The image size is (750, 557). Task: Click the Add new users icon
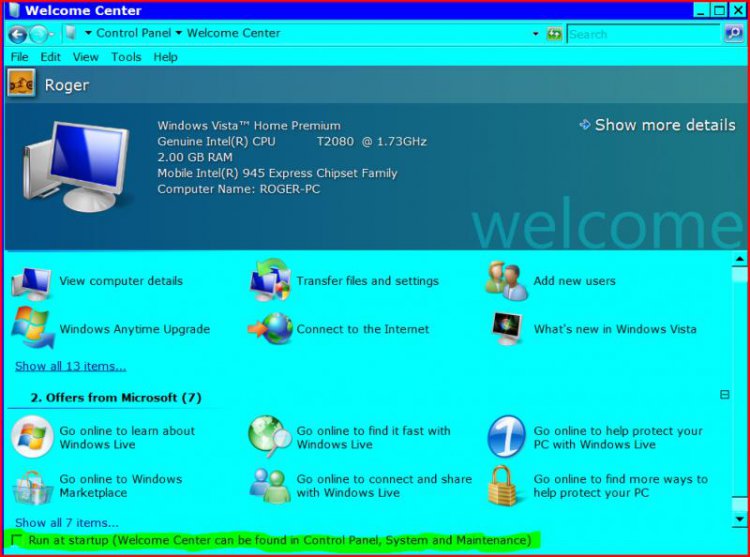(507, 281)
